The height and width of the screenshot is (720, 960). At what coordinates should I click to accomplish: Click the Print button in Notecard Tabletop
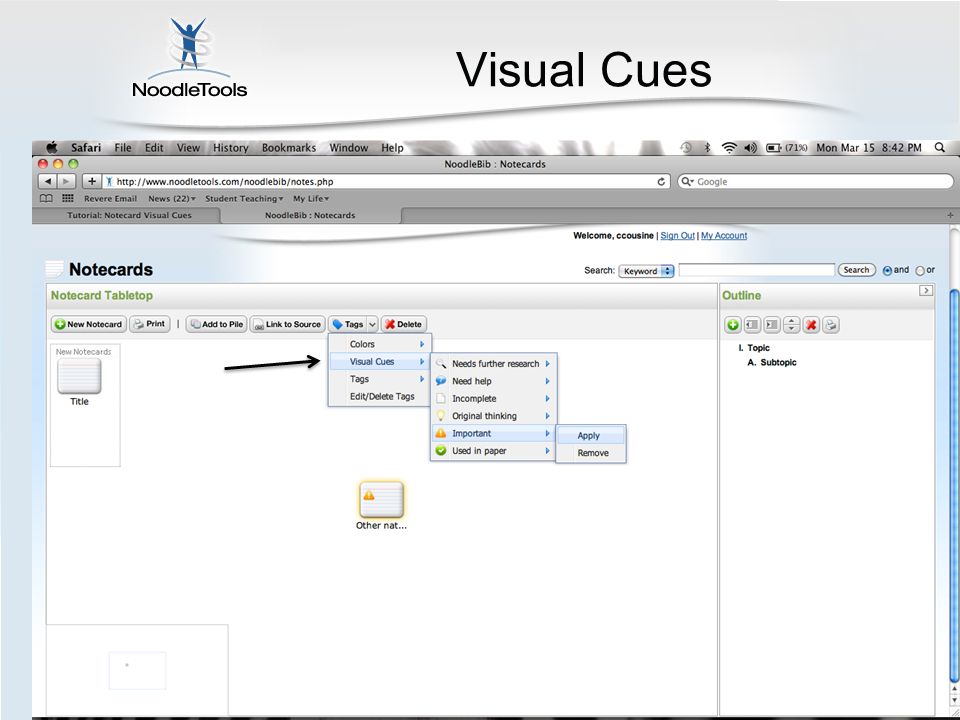pos(149,324)
